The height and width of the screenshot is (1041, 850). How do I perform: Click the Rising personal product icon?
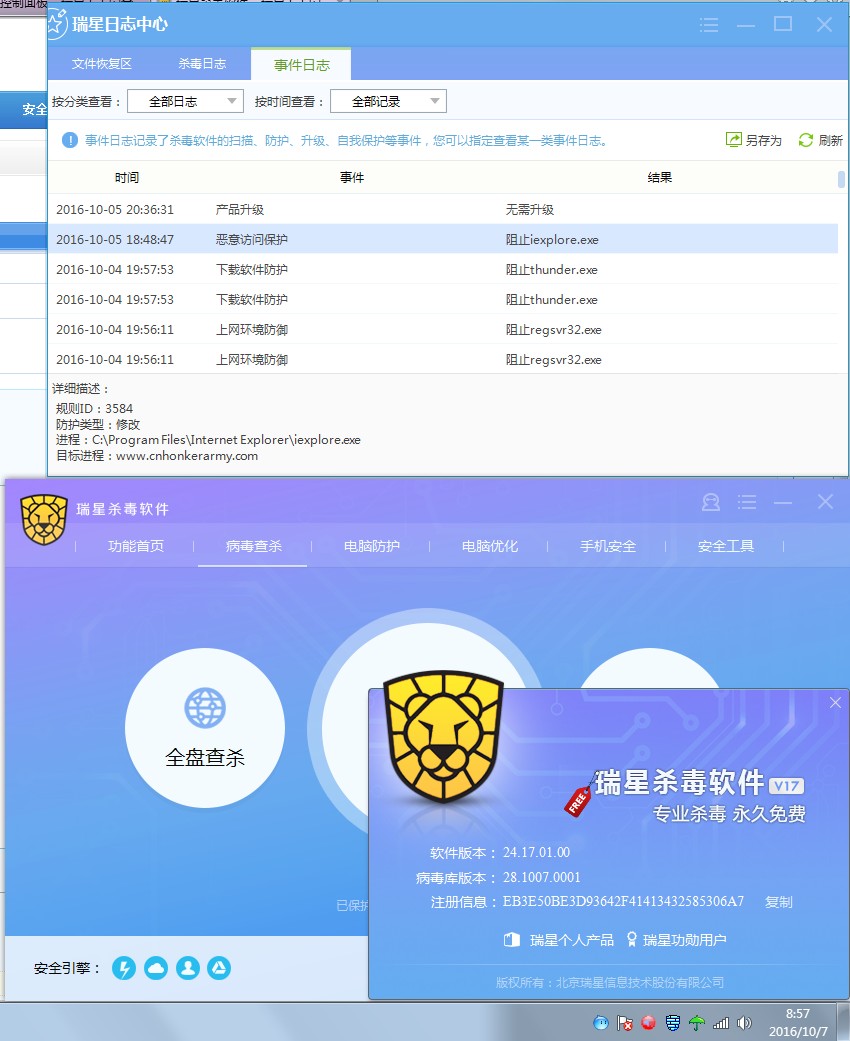(511, 939)
